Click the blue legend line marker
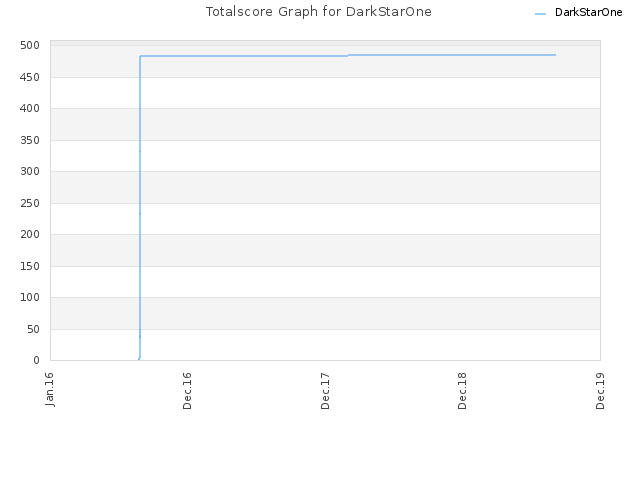The width and height of the screenshot is (640, 480). (540, 14)
